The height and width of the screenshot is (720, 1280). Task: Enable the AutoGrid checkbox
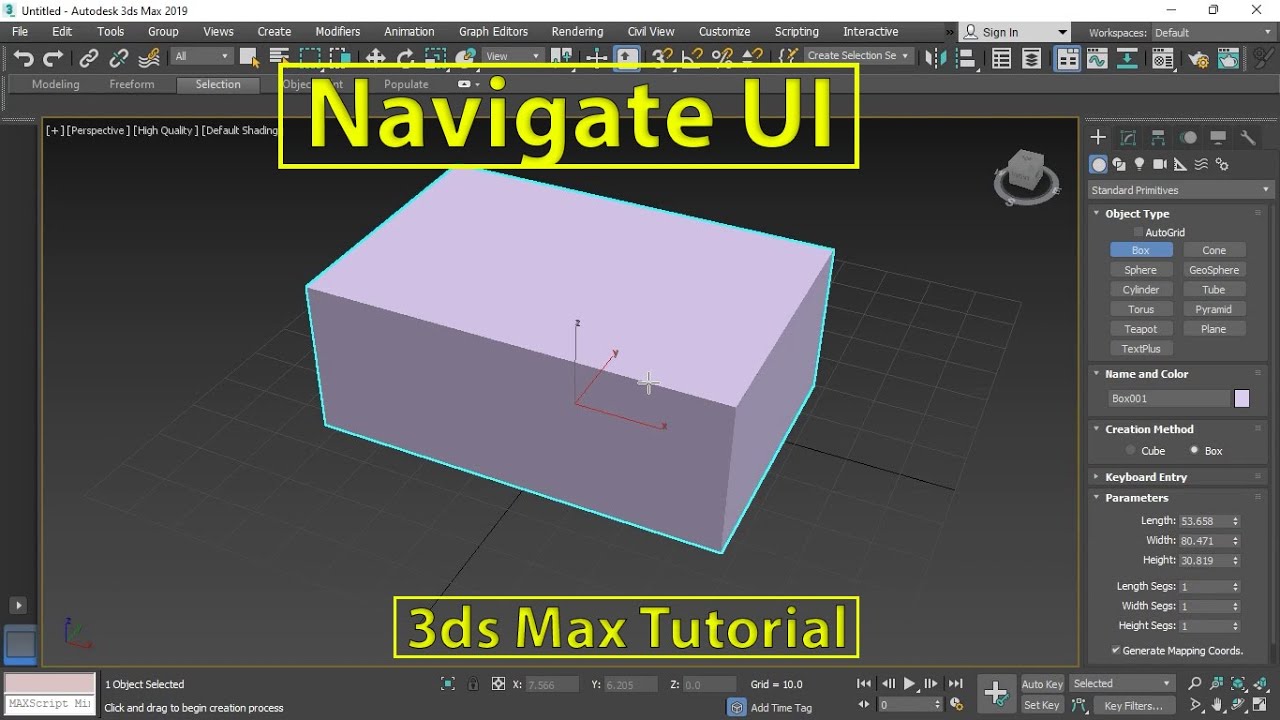pyautogui.click(x=1138, y=232)
